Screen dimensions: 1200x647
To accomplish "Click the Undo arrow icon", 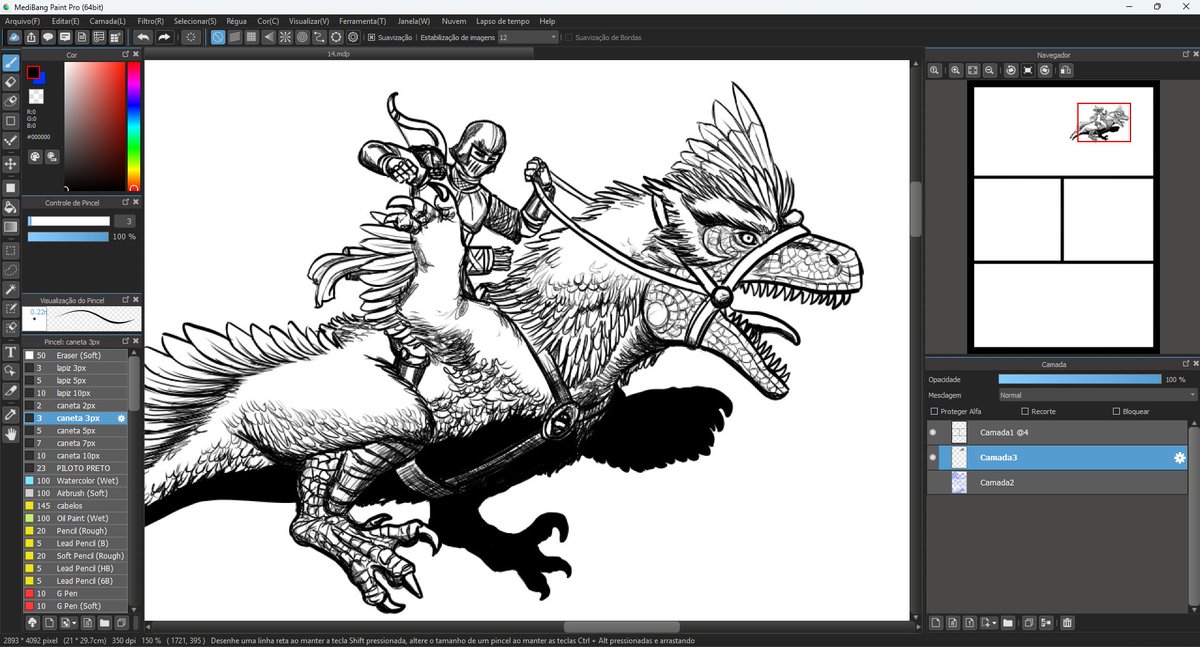I will point(143,37).
